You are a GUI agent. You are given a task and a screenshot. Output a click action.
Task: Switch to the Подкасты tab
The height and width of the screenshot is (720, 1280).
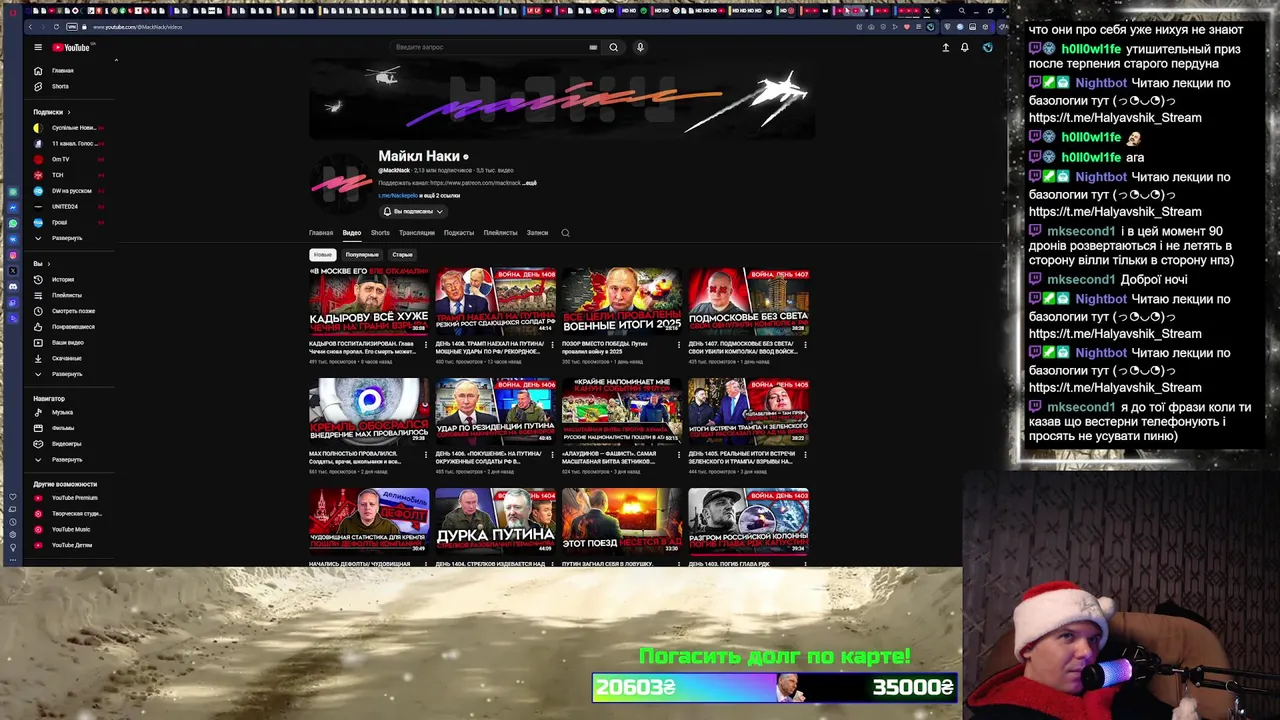pos(459,233)
